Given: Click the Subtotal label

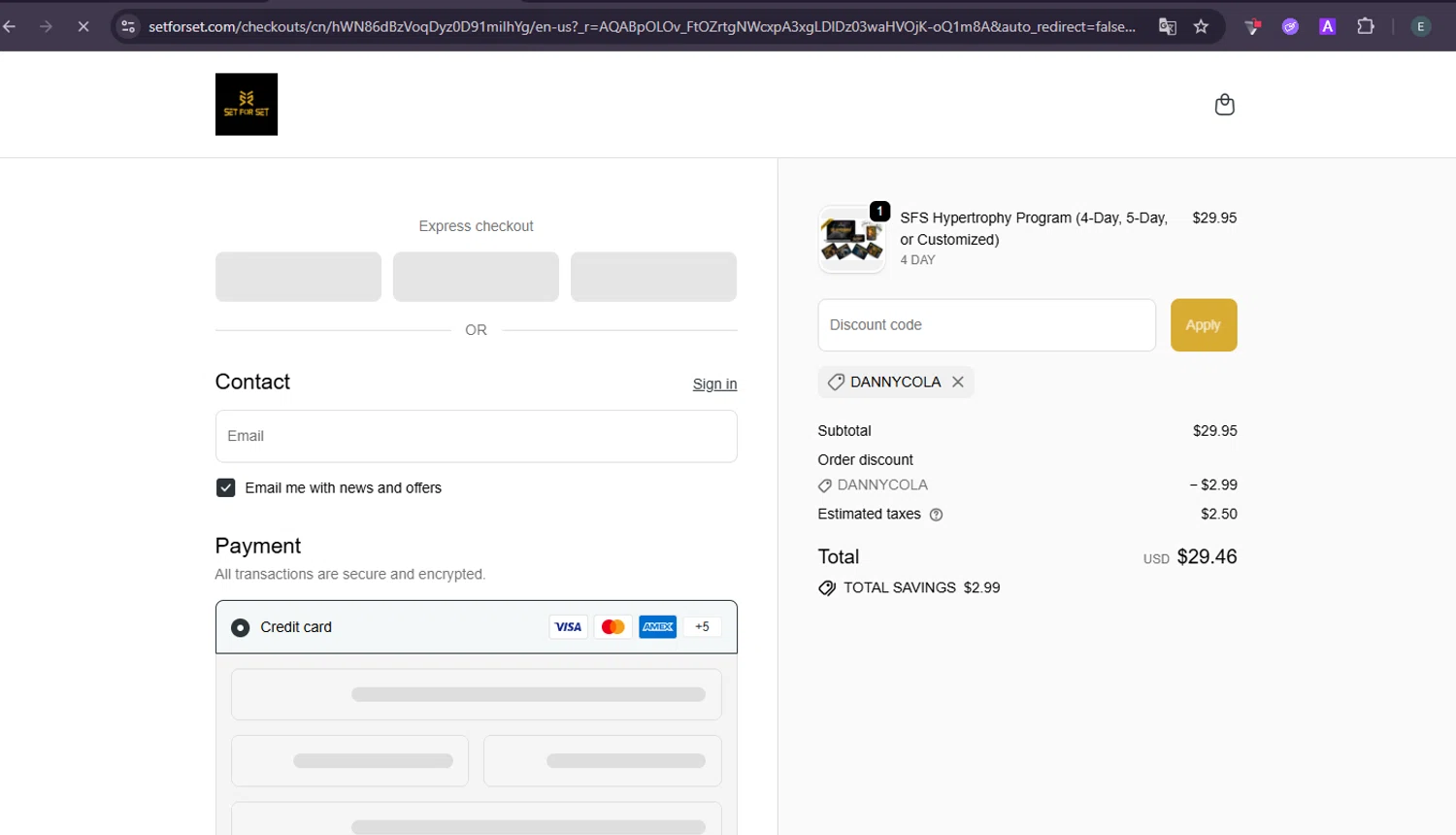Looking at the screenshot, I should (844, 430).
